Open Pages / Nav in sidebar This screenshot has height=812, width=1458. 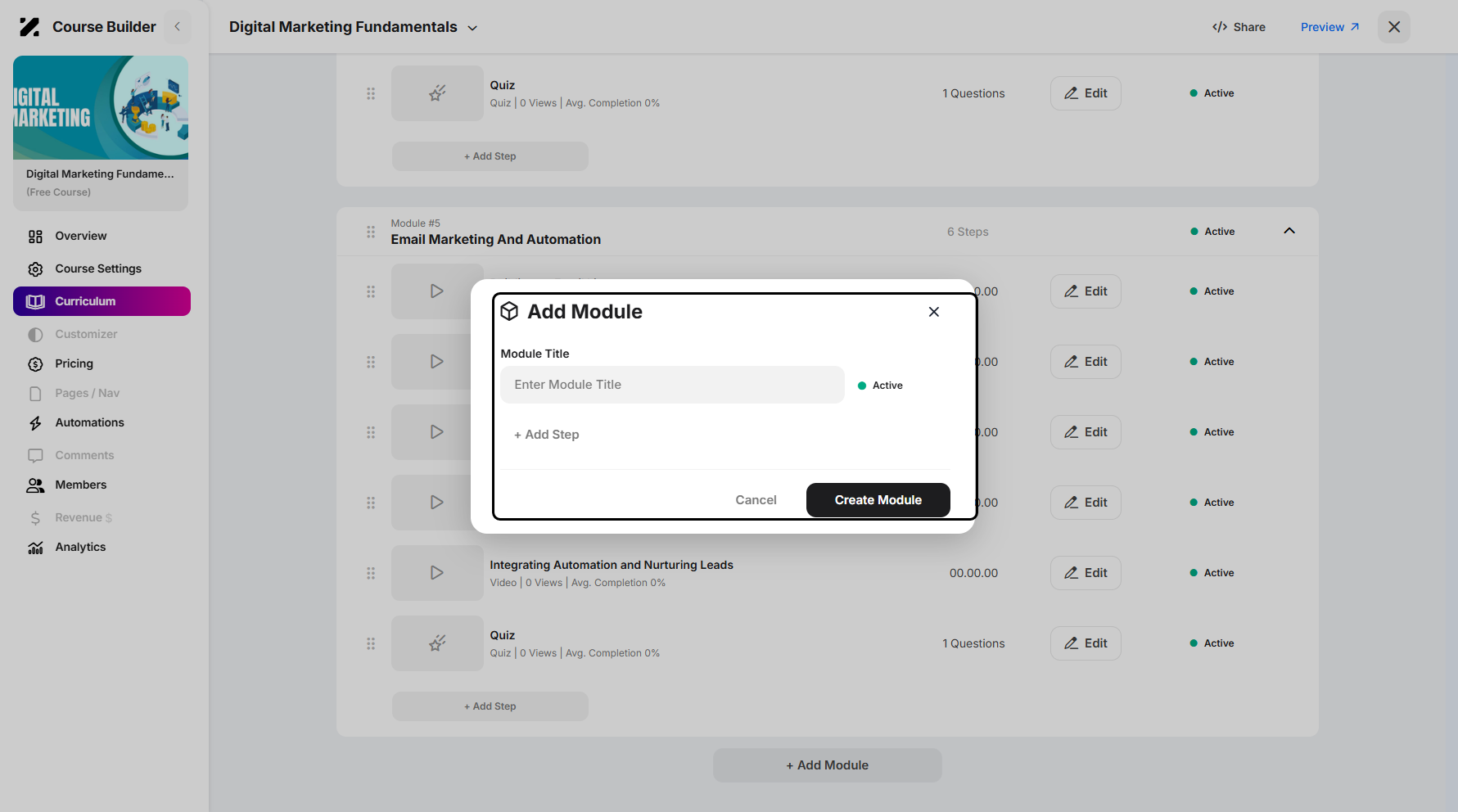click(74, 393)
